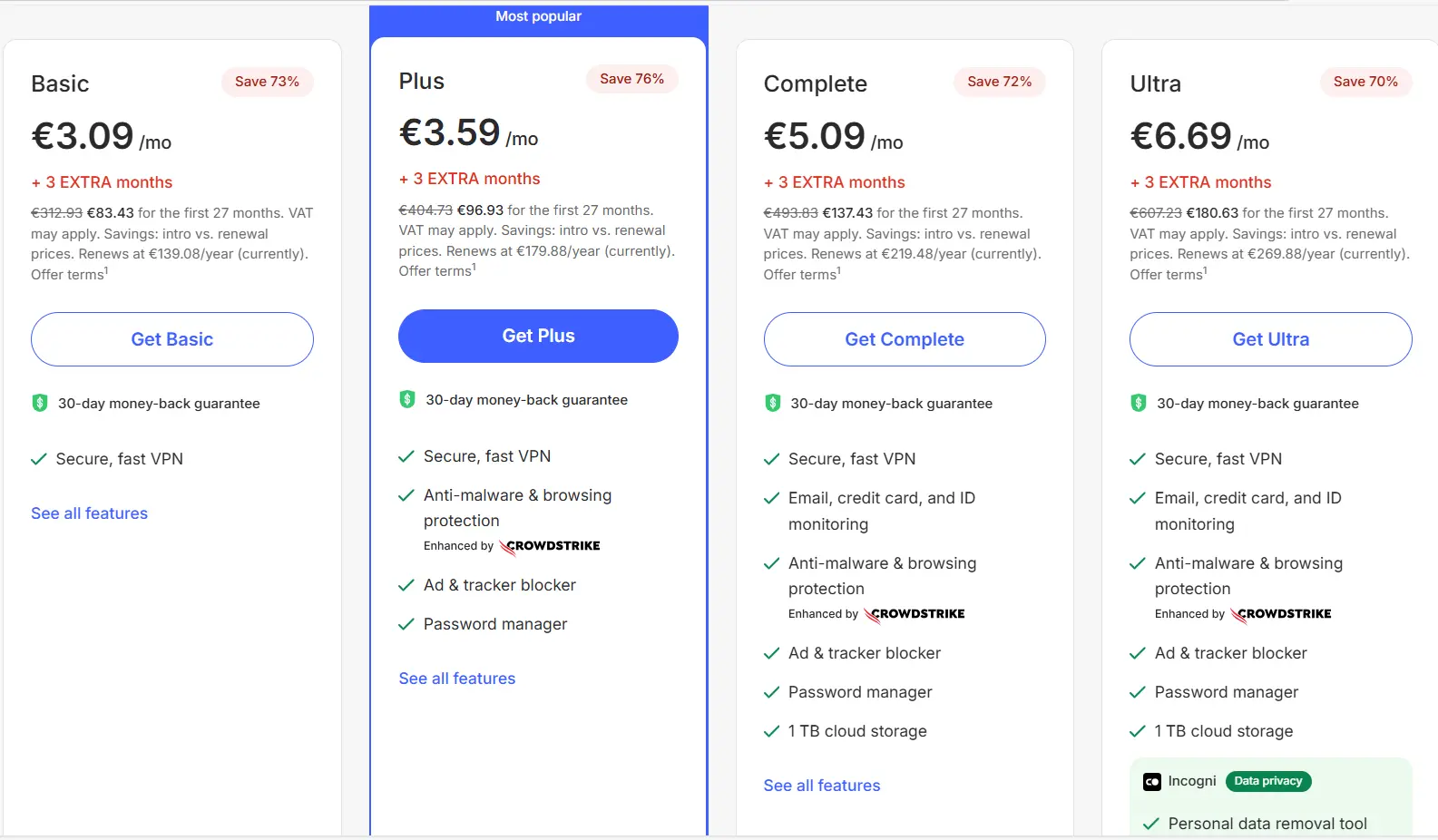The image size is (1438, 840).
Task: Open See all features under the Complete plan
Action: (821, 786)
